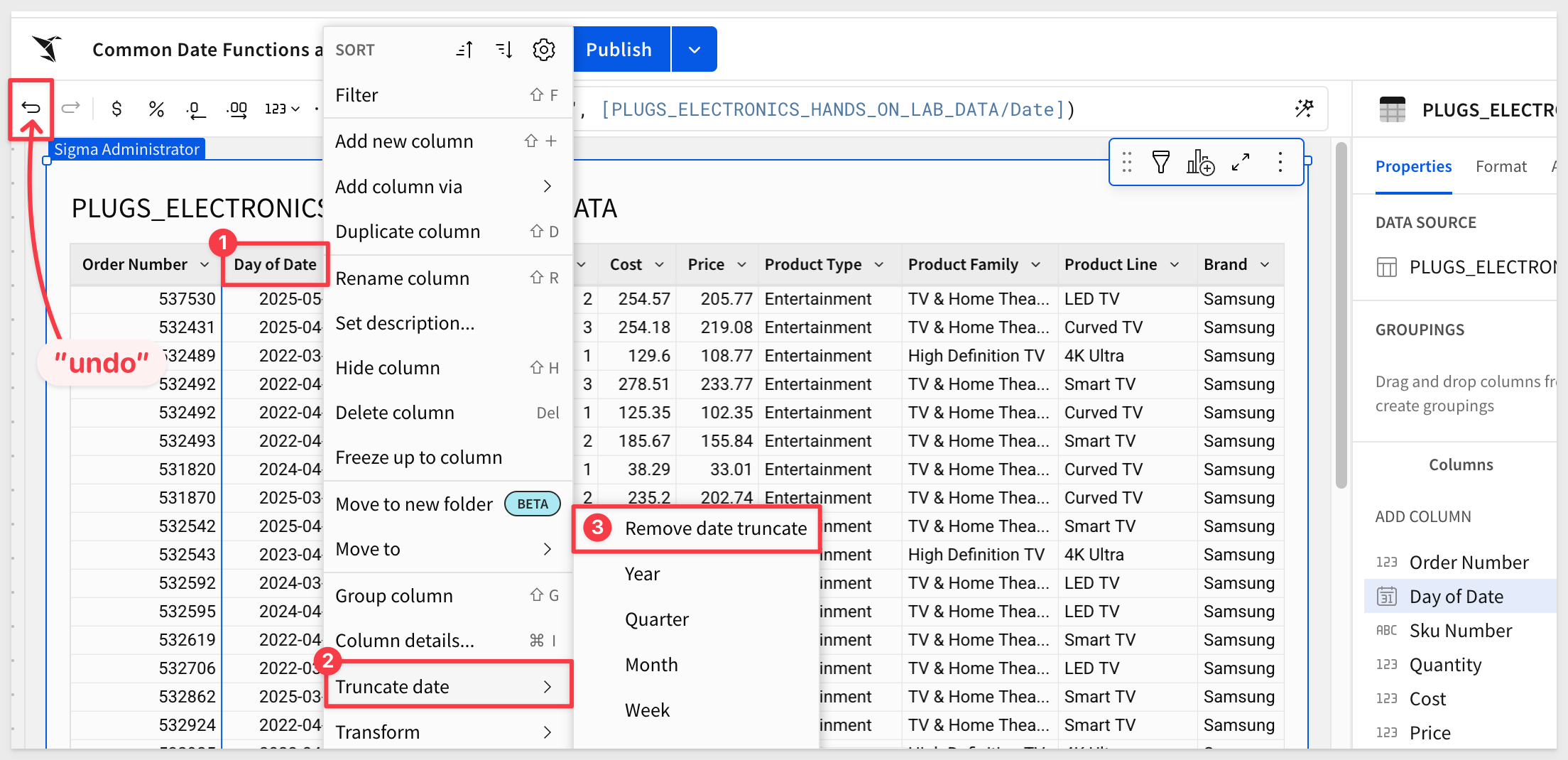1568x760 pixels.
Task: Click the filter funnel icon on table toolbar
Action: click(x=1160, y=163)
